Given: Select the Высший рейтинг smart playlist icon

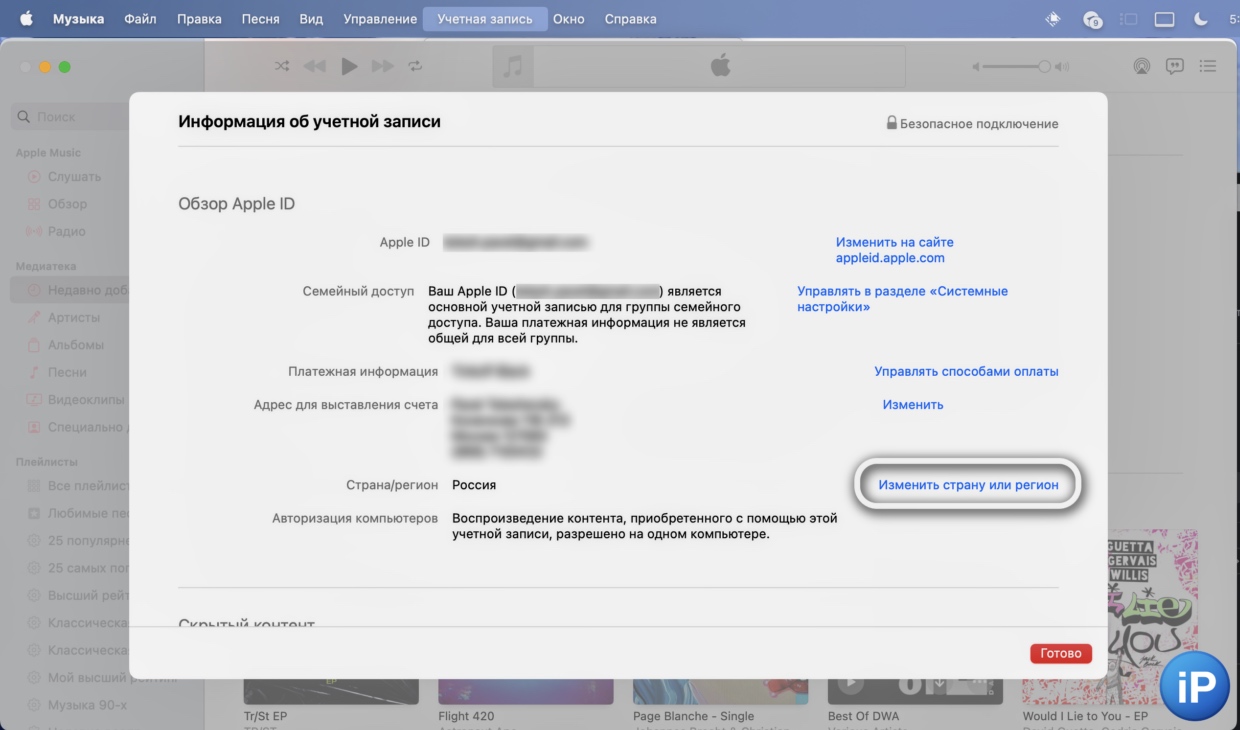Looking at the screenshot, I should (x=34, y=596).
